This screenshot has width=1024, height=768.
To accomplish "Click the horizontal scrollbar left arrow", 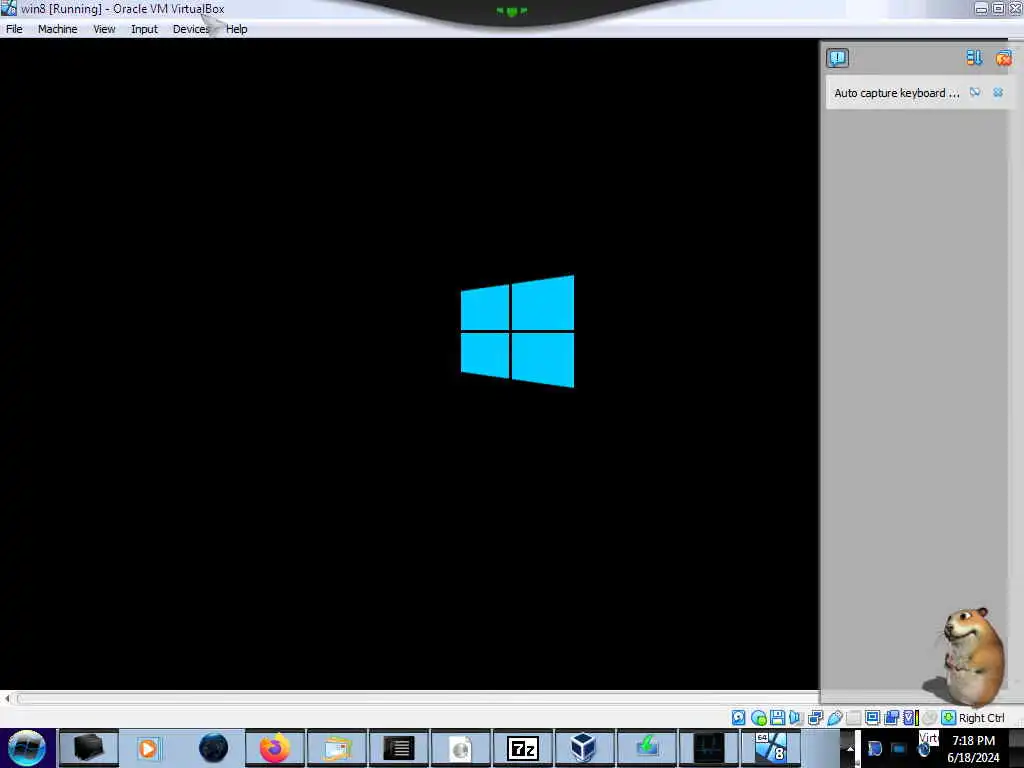I will click(7, 699).
